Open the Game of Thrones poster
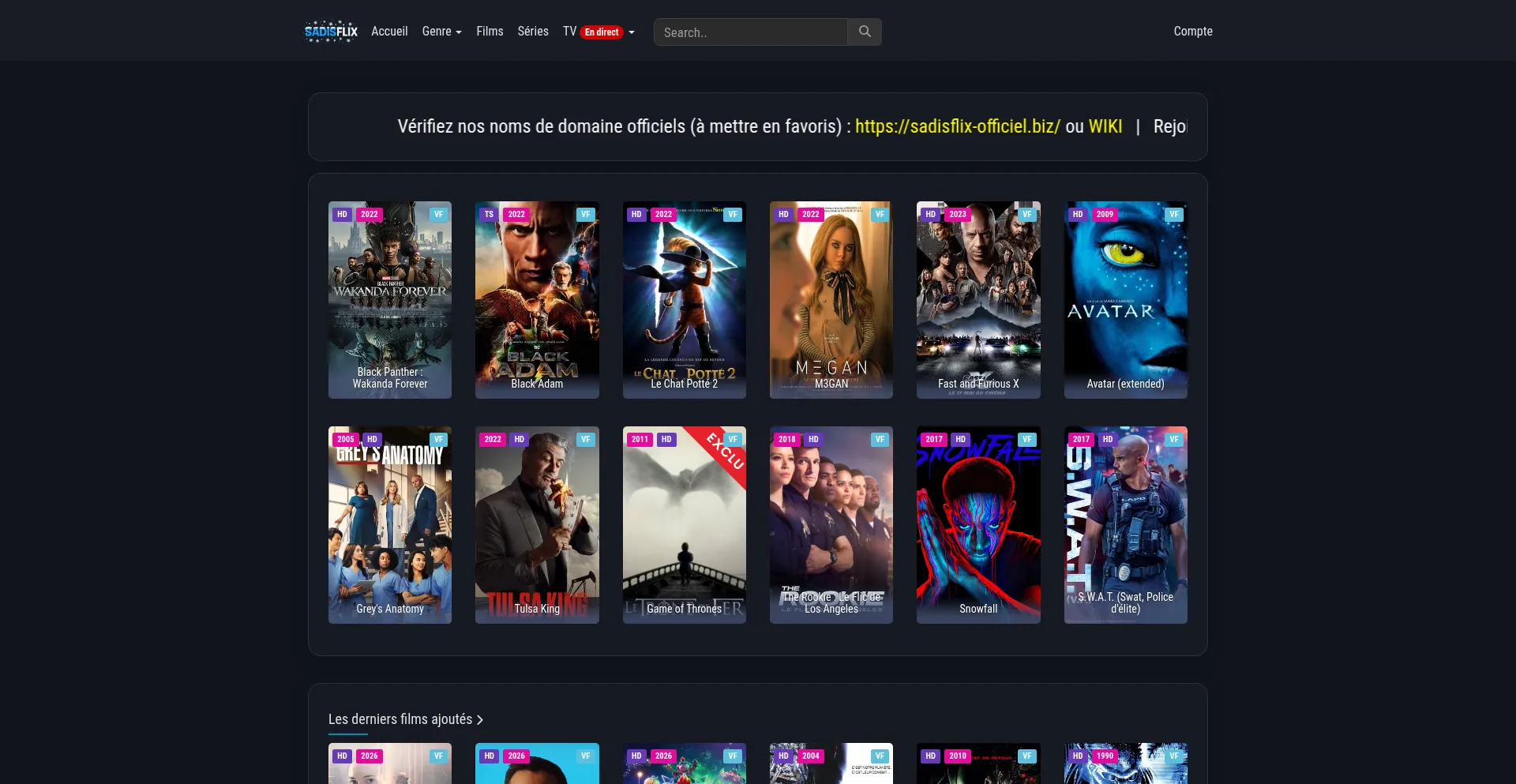This screenshot has width=1516, height=784. point(685,525)
